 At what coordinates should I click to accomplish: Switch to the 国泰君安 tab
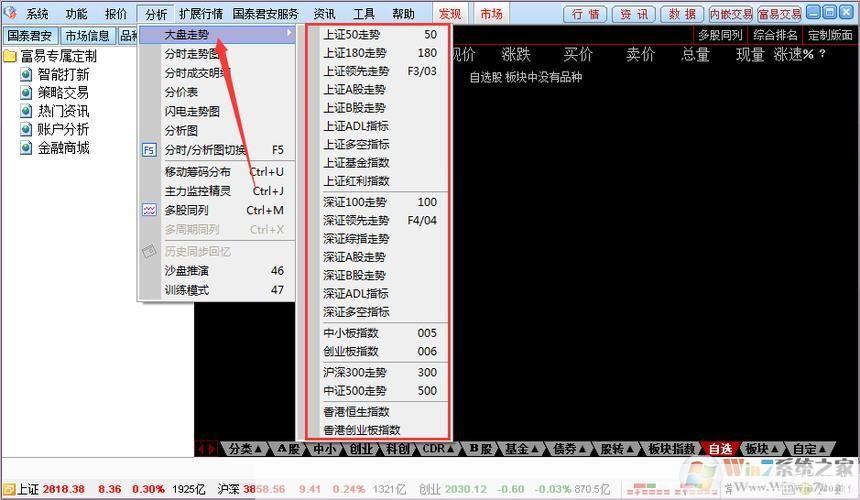click(30, 36)
